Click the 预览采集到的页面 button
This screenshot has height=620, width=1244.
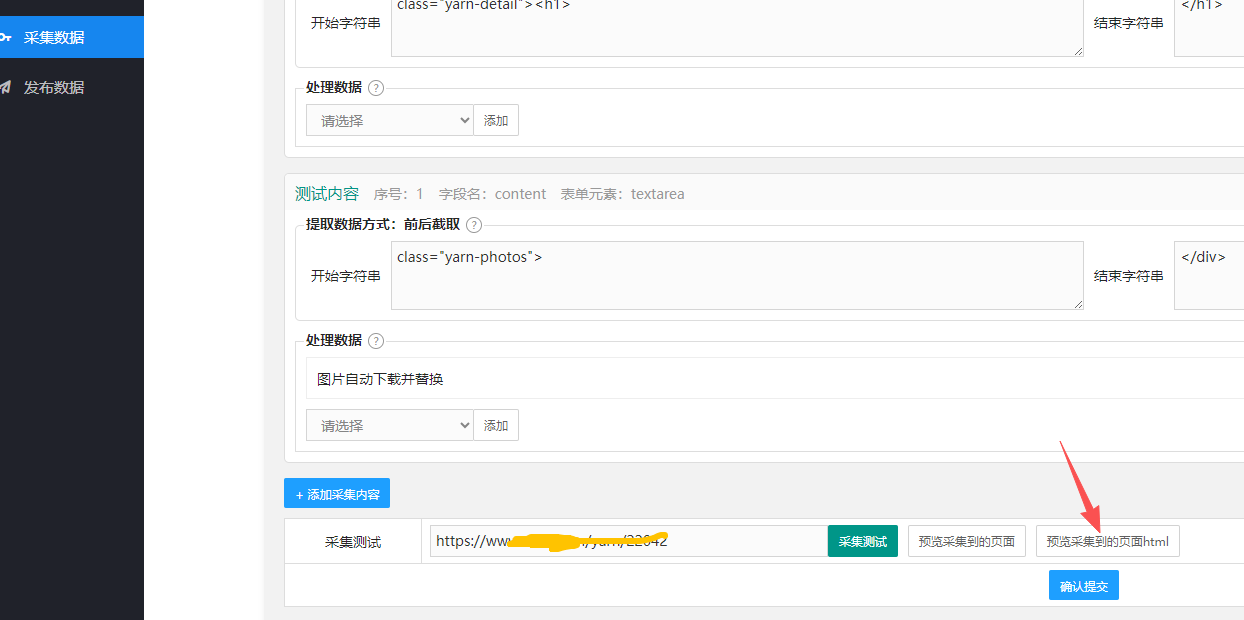tap(966, 541)
